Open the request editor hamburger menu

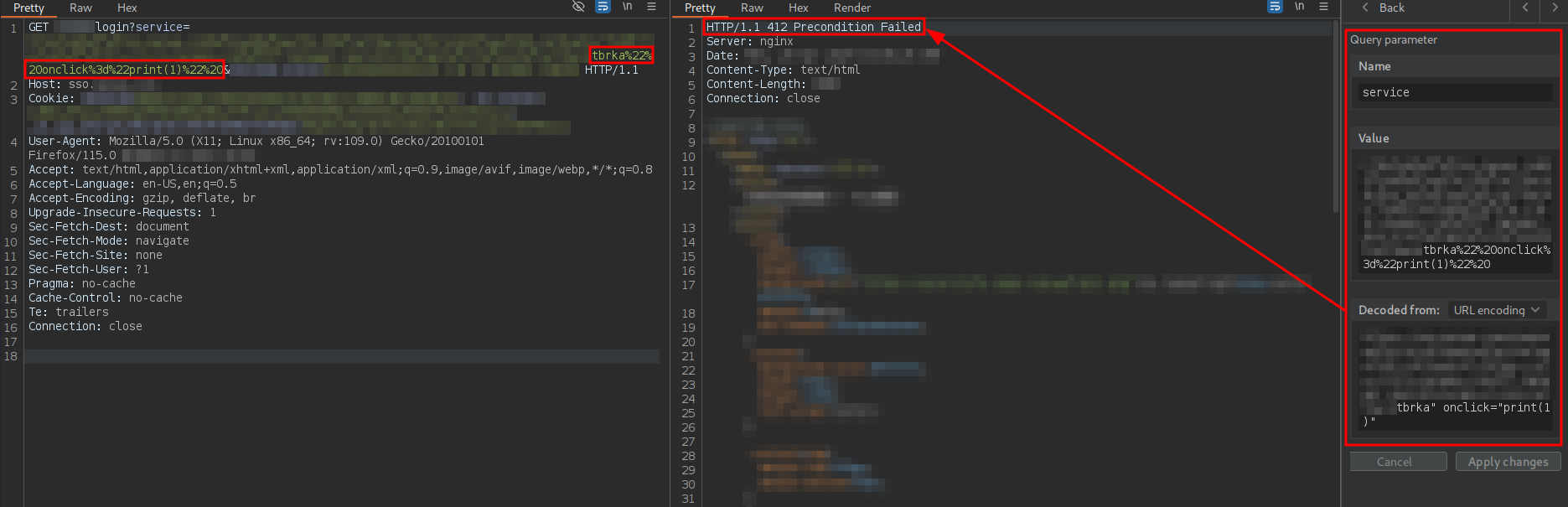[651, 7]
